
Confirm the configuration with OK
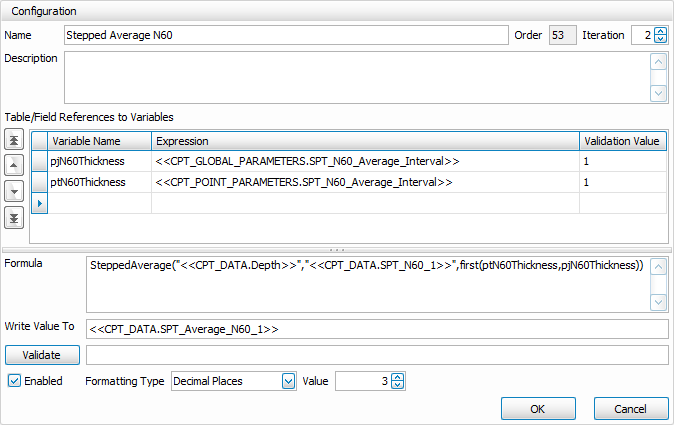pos(537,408)
